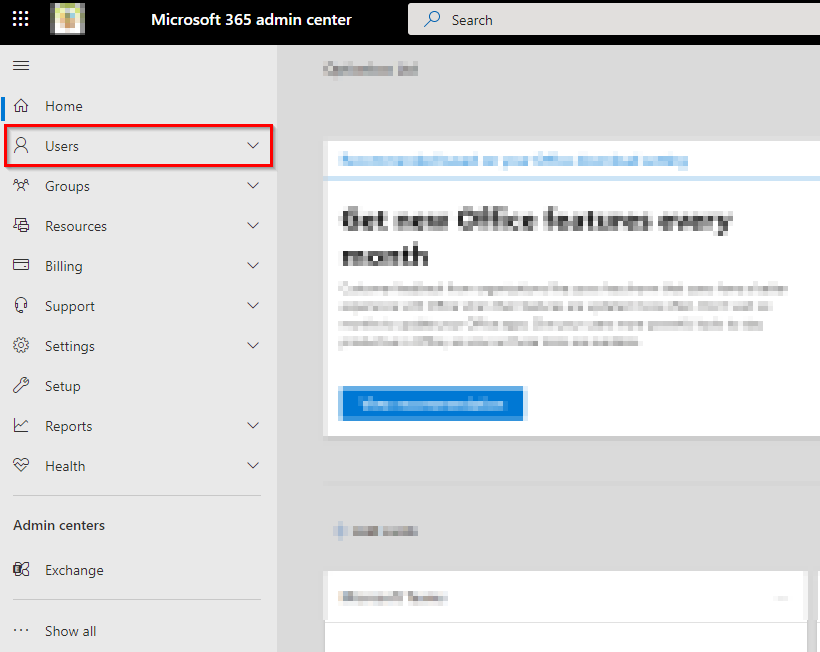
Task: Click the Users person icon
Action: 21,145
